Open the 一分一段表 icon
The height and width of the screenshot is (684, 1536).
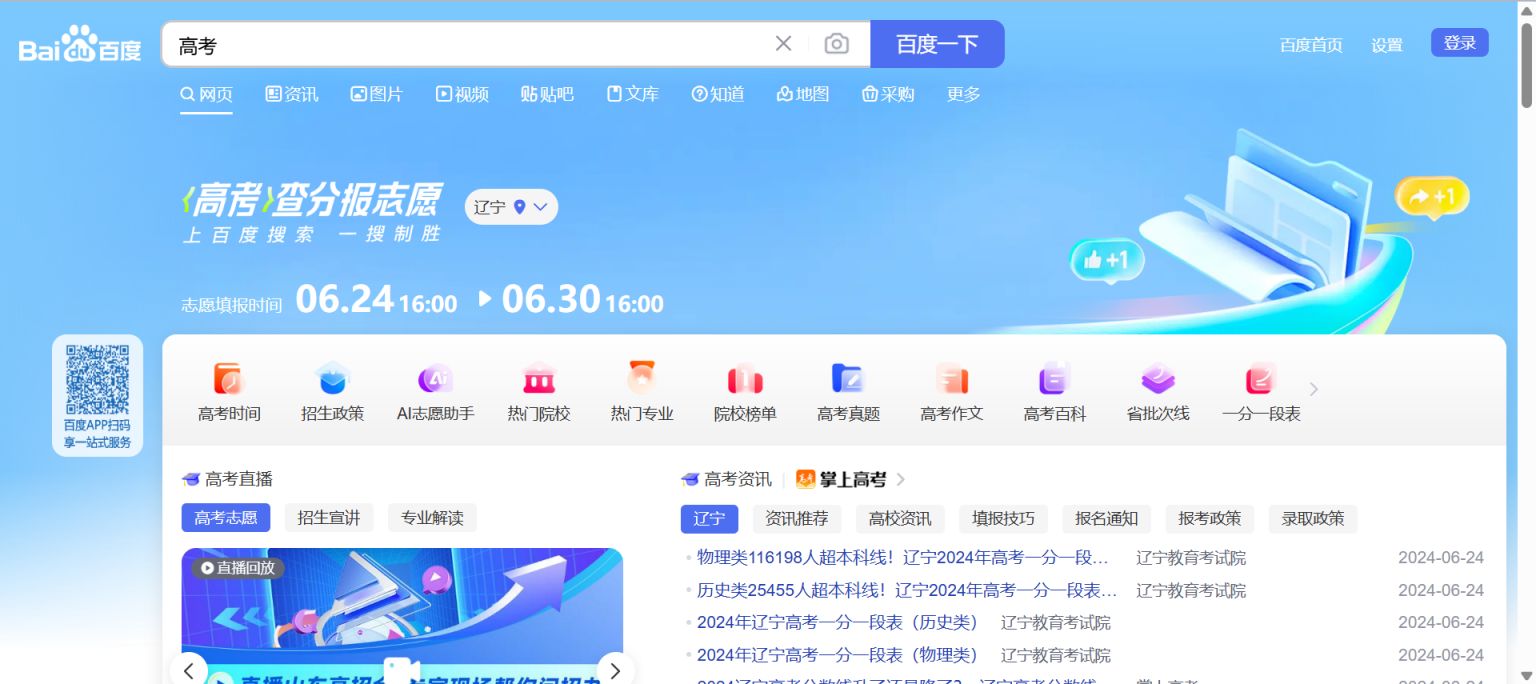point(1261,392)
